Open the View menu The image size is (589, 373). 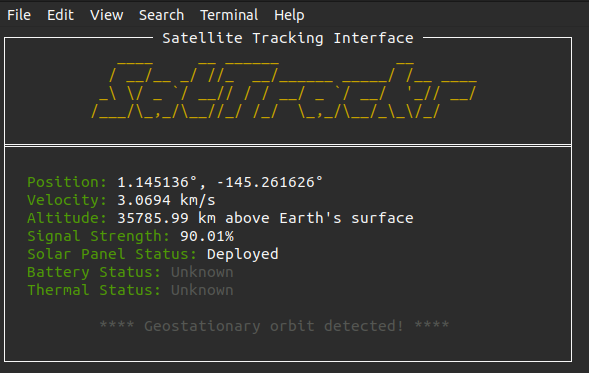pyautogui.click(x=106, y=15)
